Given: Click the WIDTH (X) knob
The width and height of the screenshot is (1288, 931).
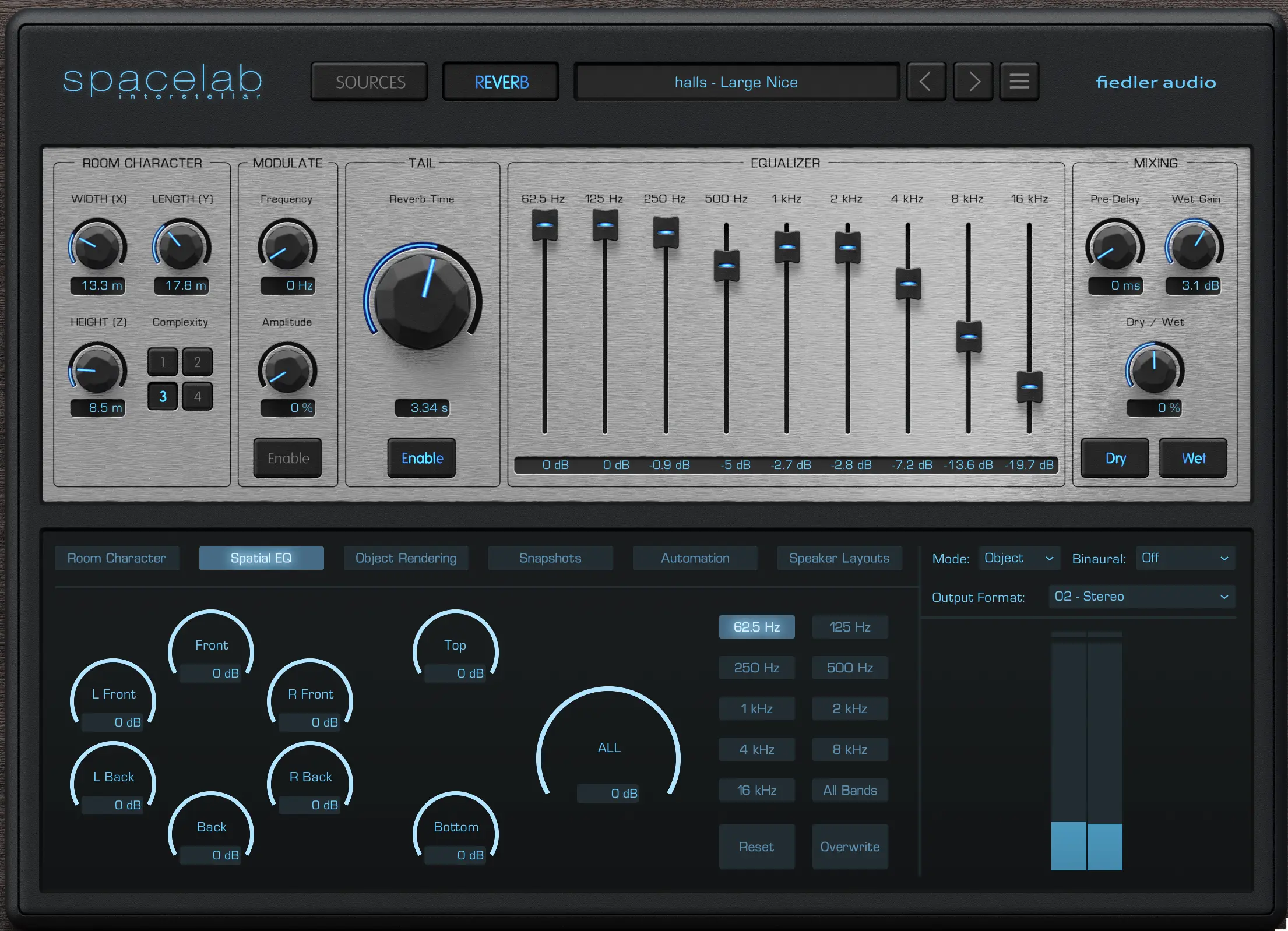Looking at the screenshot, I should coord(97,247).
